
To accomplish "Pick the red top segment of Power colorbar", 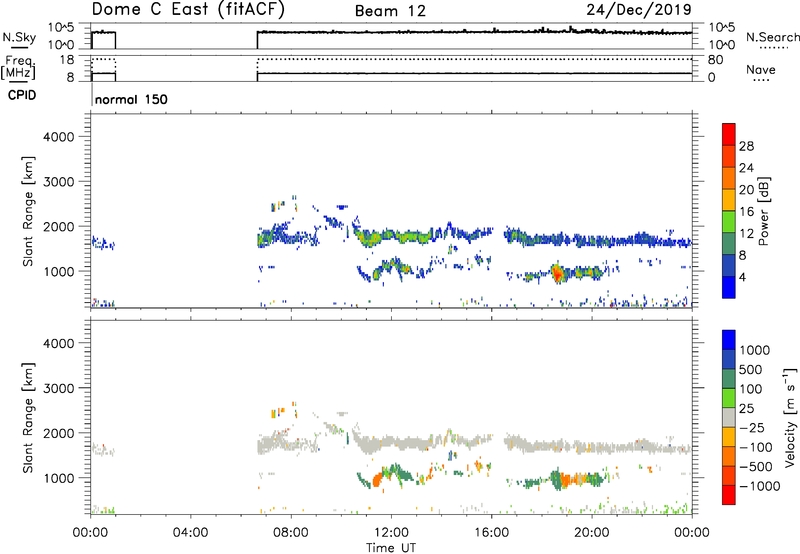I will point(729,134).
